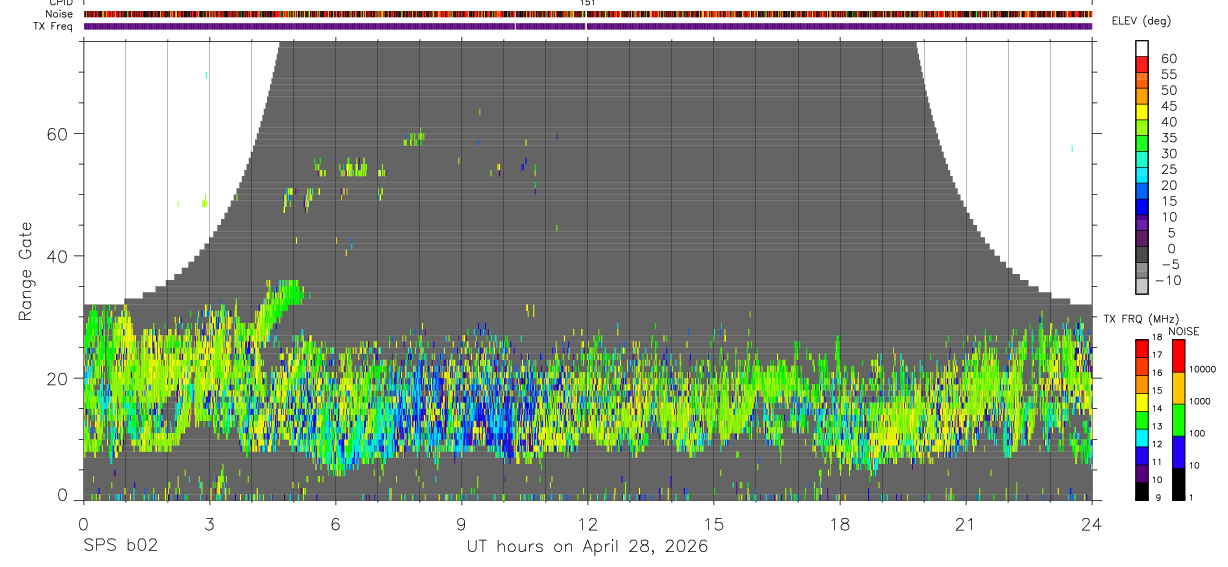Click the red 10000 NOISE swatch
Image resolution: width=1228 pixels, height=567 pixels.
click(x=1177, y=355)
